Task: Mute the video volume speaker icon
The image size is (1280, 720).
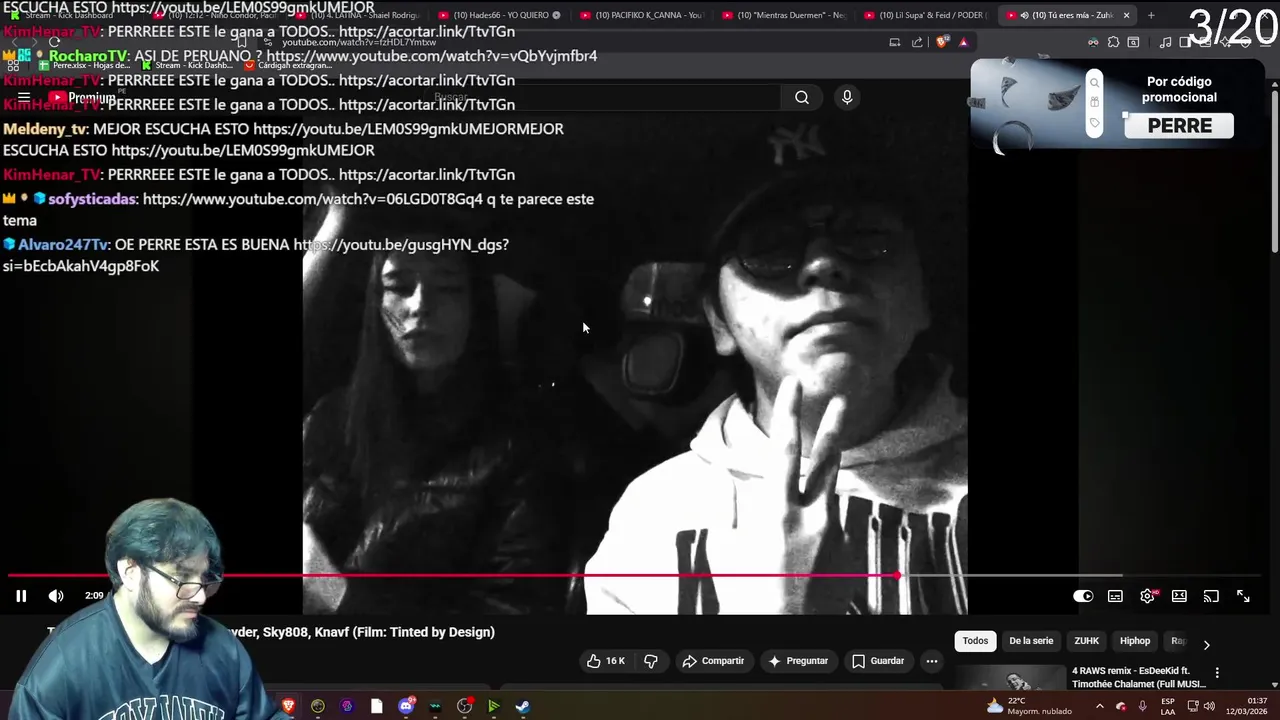Action: (x=56, y=596)
